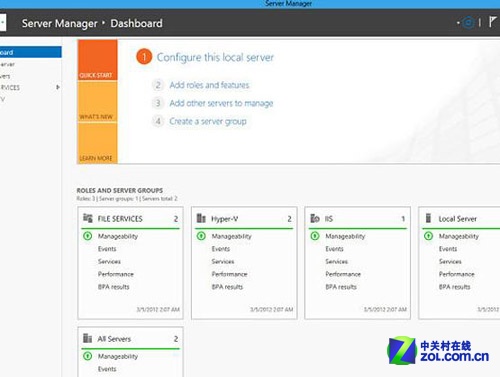The image size is (500, 377).
Task: Open the Quick Start tab
Action: click(97, 60)
